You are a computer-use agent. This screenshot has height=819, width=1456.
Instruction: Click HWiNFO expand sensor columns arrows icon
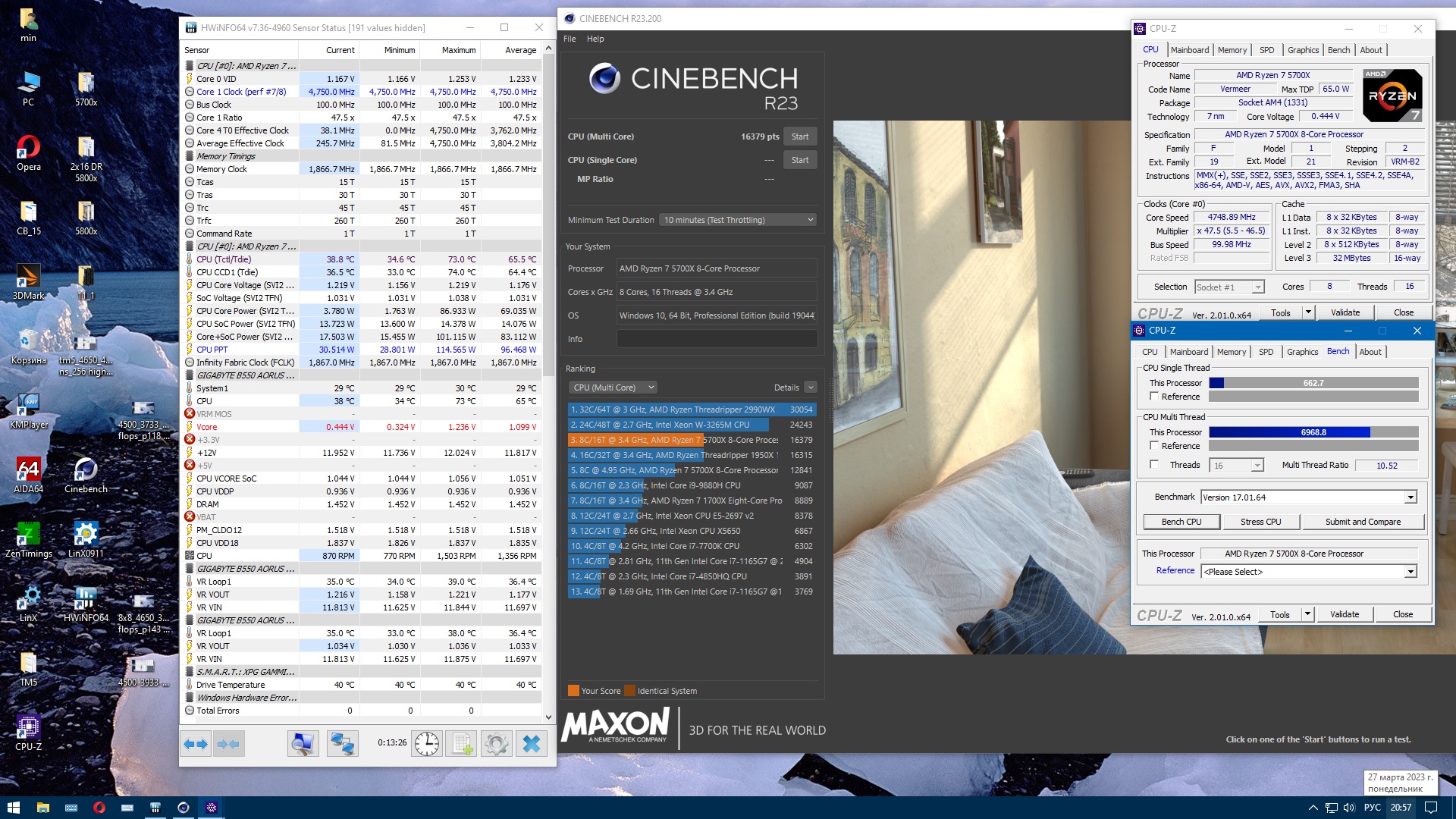pos(196,744)
